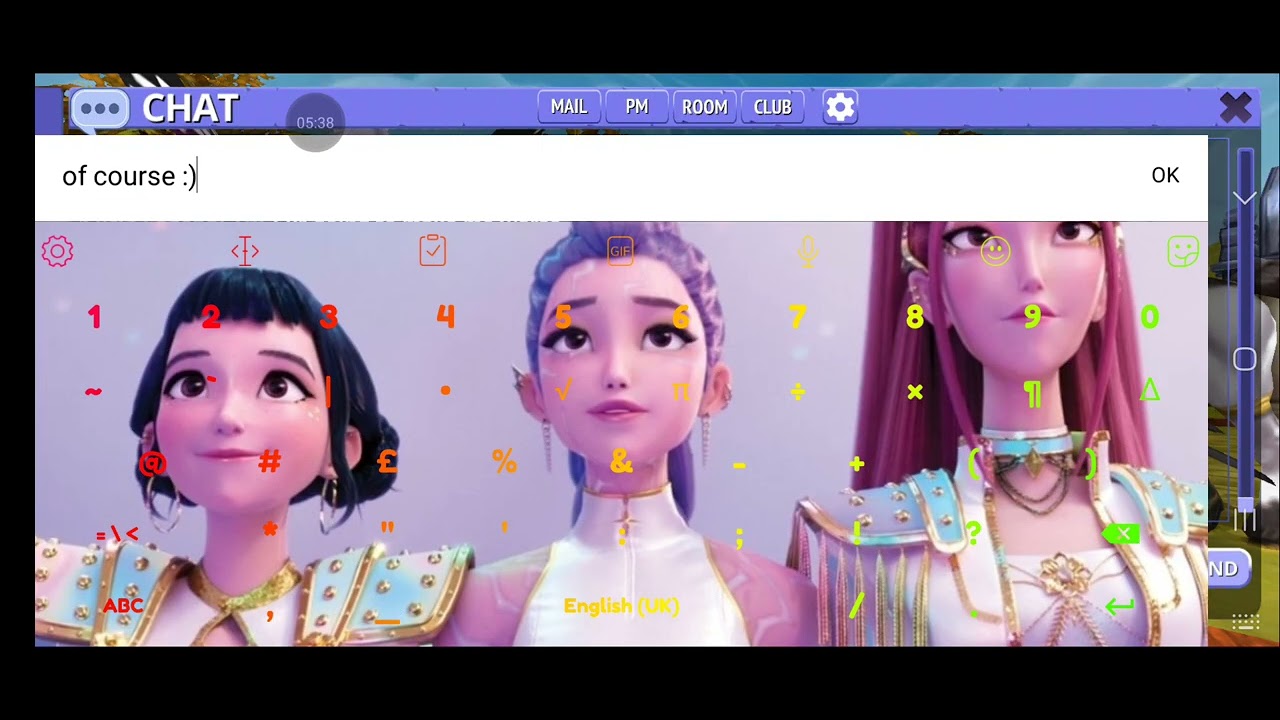Tap the square root symbol key
The height and width of the screenshot is (720, 1280).
click(563, 391)
